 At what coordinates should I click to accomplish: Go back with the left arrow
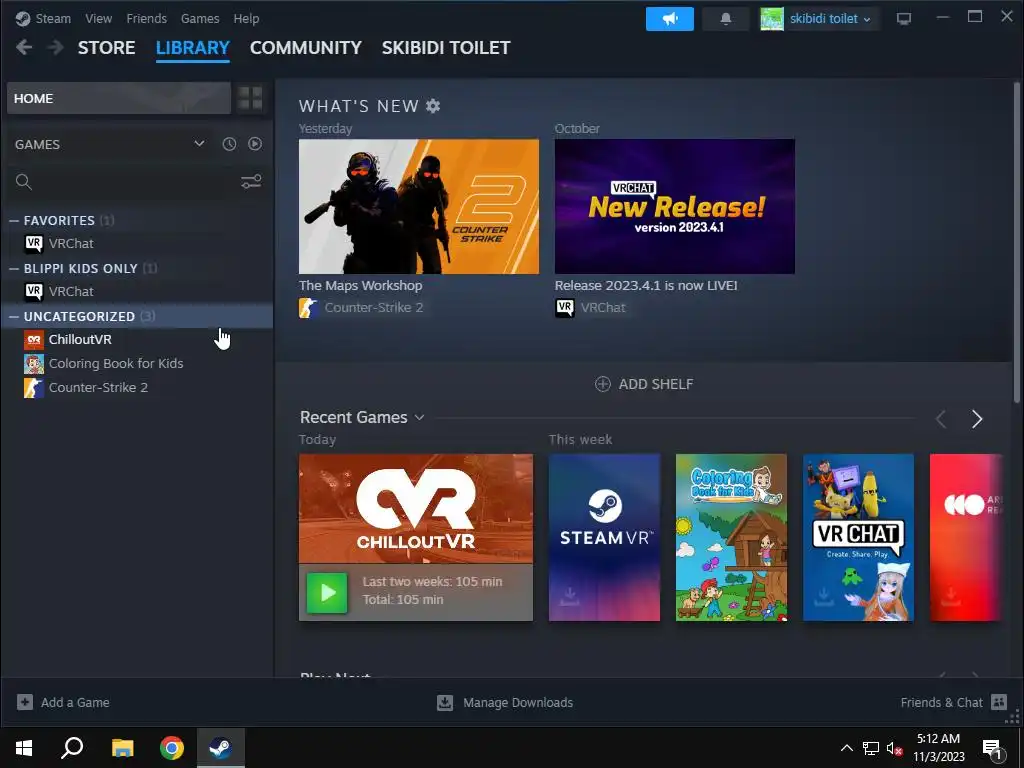[24, 47]
